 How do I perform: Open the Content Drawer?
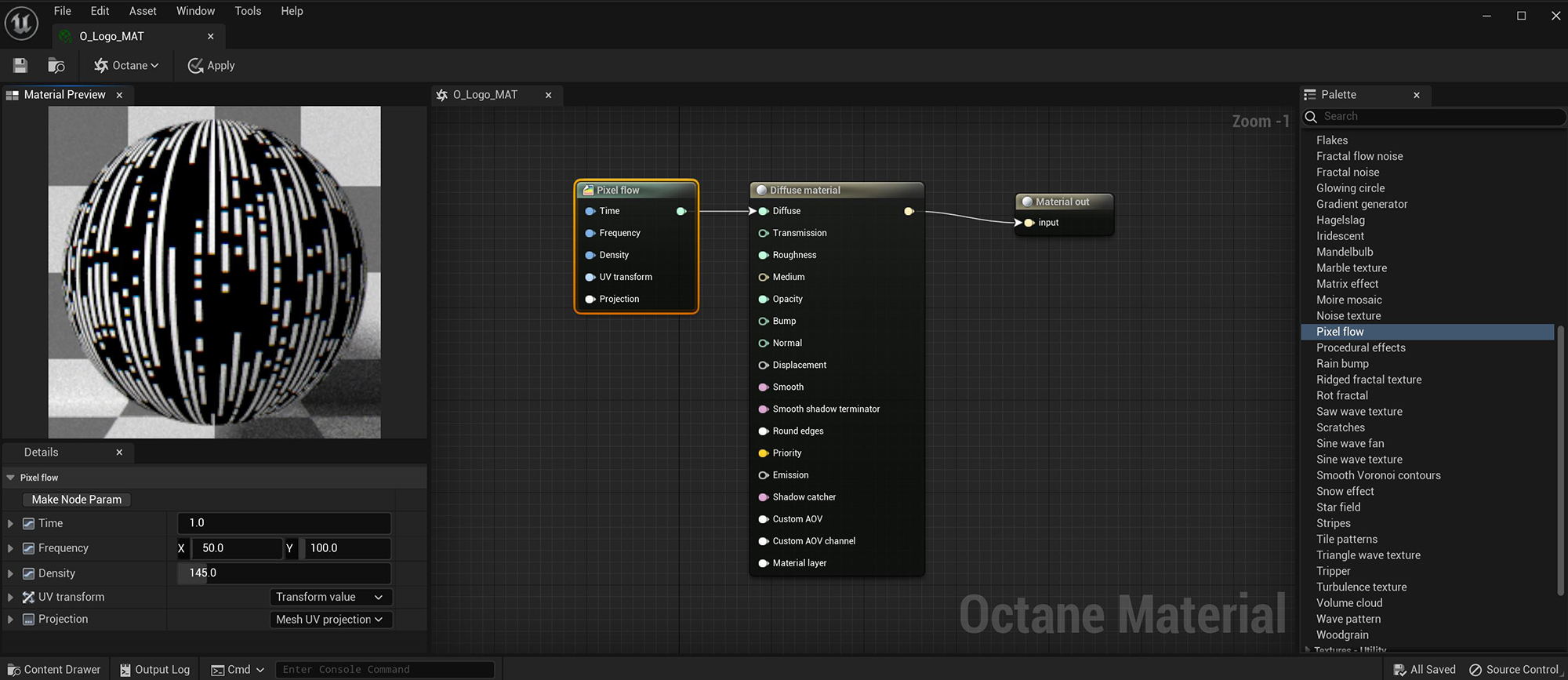click(54, 670)
